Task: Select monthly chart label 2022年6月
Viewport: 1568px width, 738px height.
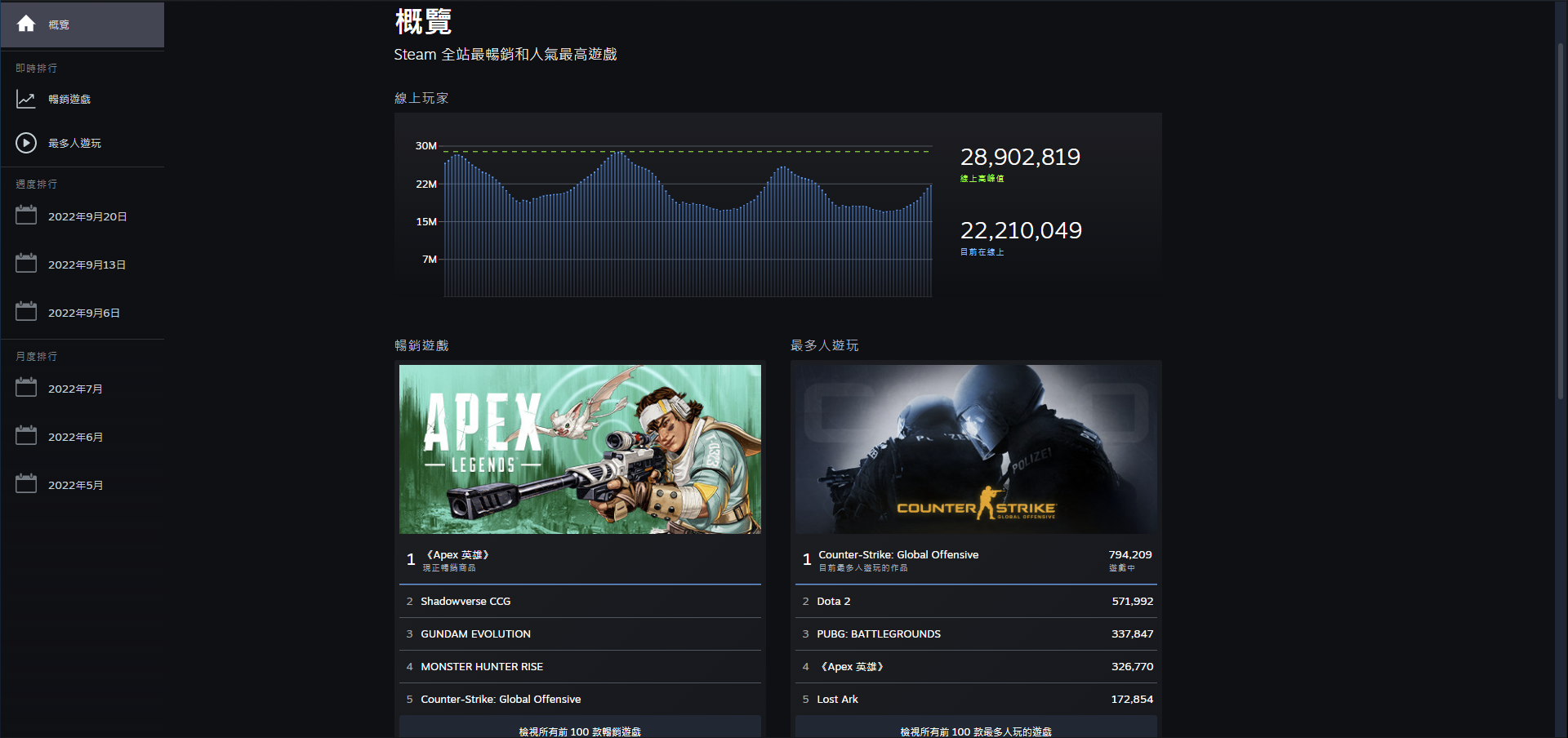Action: click(x=75, y=437)
